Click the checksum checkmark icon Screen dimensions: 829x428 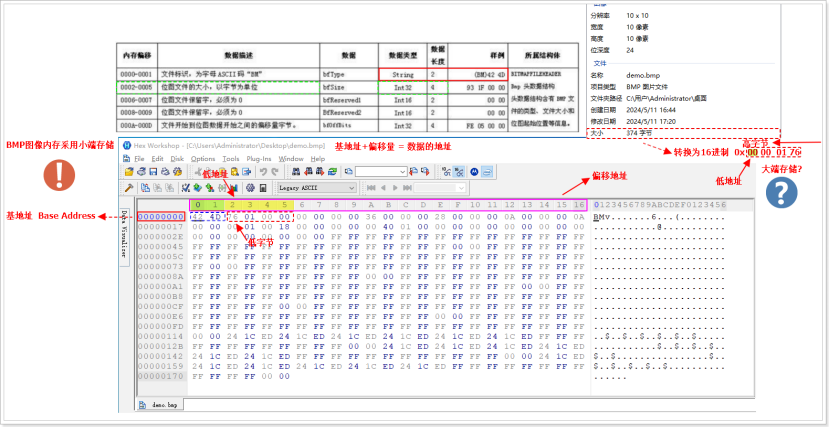pyautogui.click(x=186, y=188)
